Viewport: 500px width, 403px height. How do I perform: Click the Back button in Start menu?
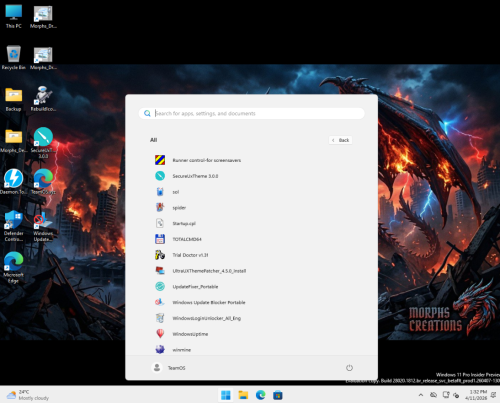coord(341,140)
